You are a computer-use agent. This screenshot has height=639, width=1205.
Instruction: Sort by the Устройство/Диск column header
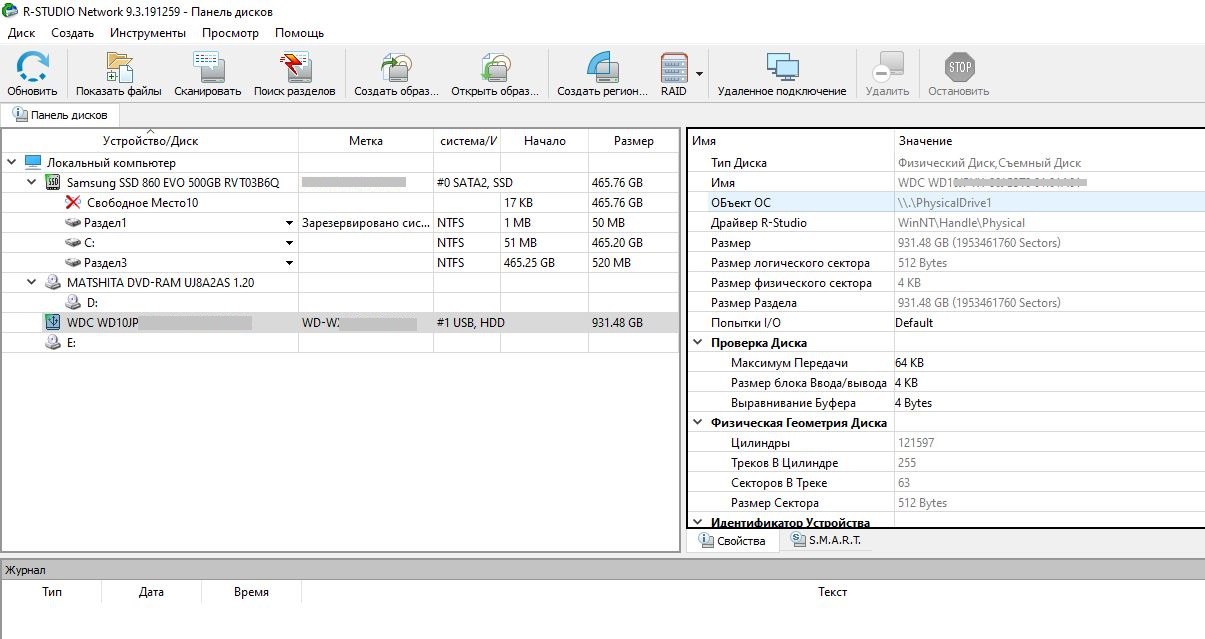click(x=150, y=141)
